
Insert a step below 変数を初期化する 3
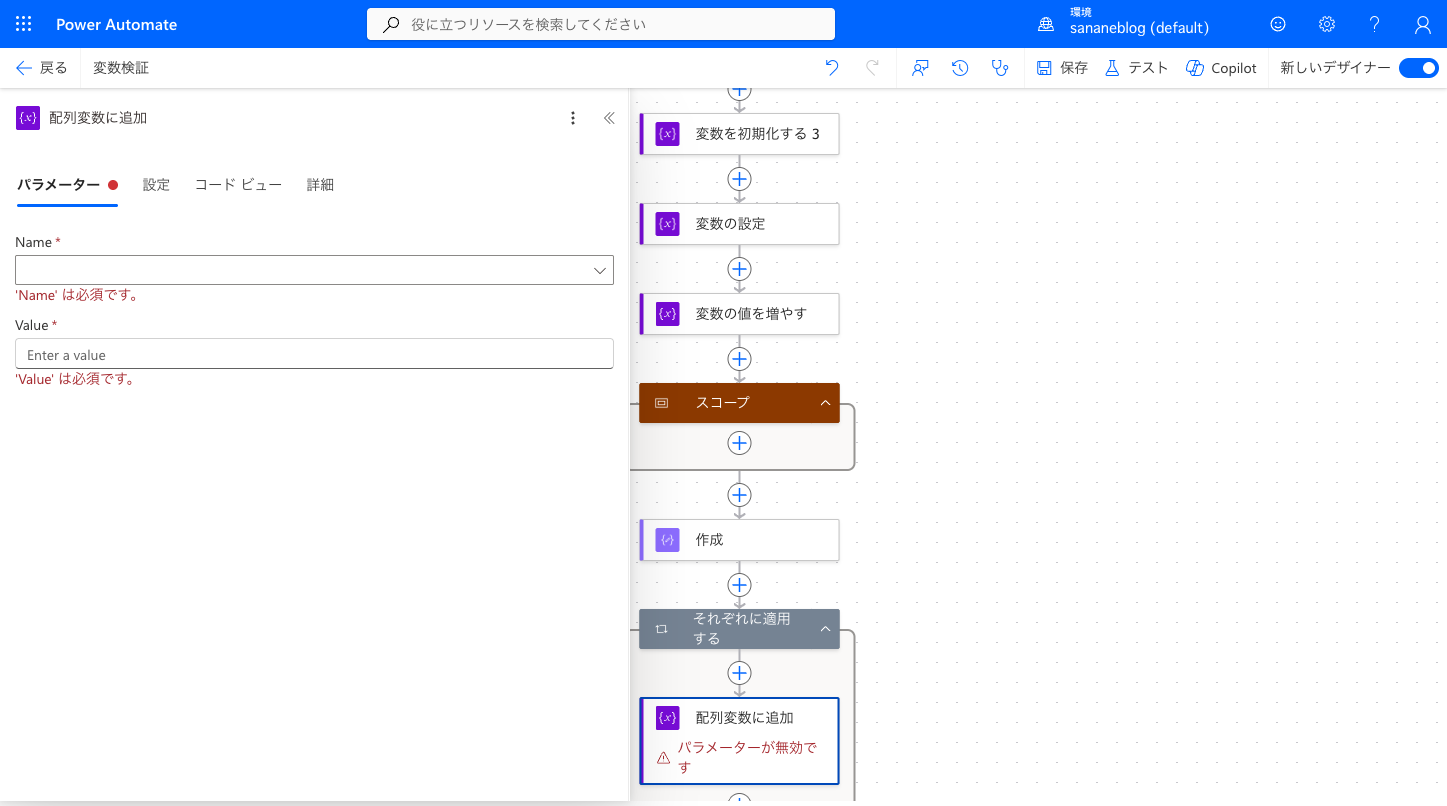tap(739, 179)
